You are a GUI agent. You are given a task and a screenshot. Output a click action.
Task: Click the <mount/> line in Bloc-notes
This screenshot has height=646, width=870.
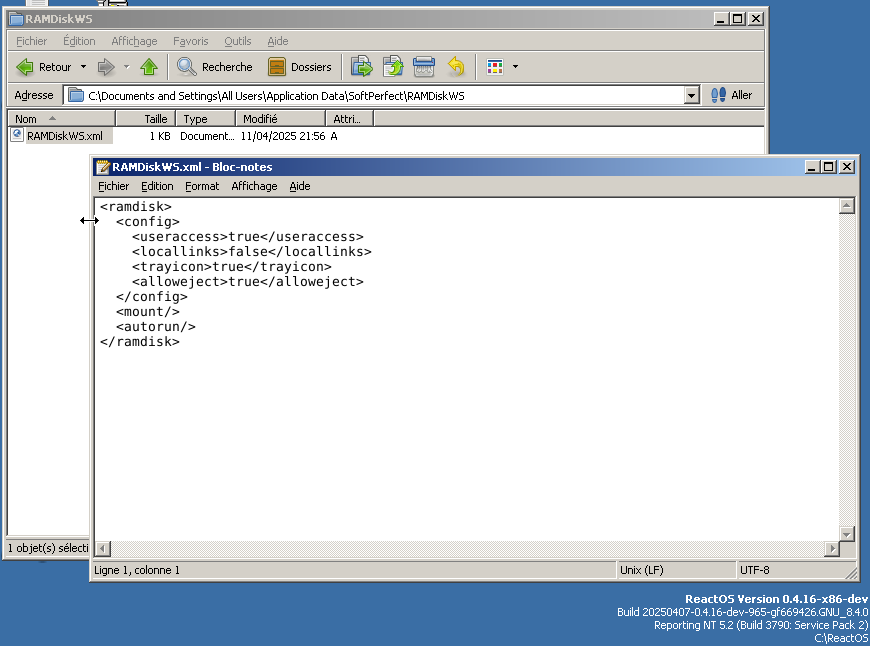148,312
